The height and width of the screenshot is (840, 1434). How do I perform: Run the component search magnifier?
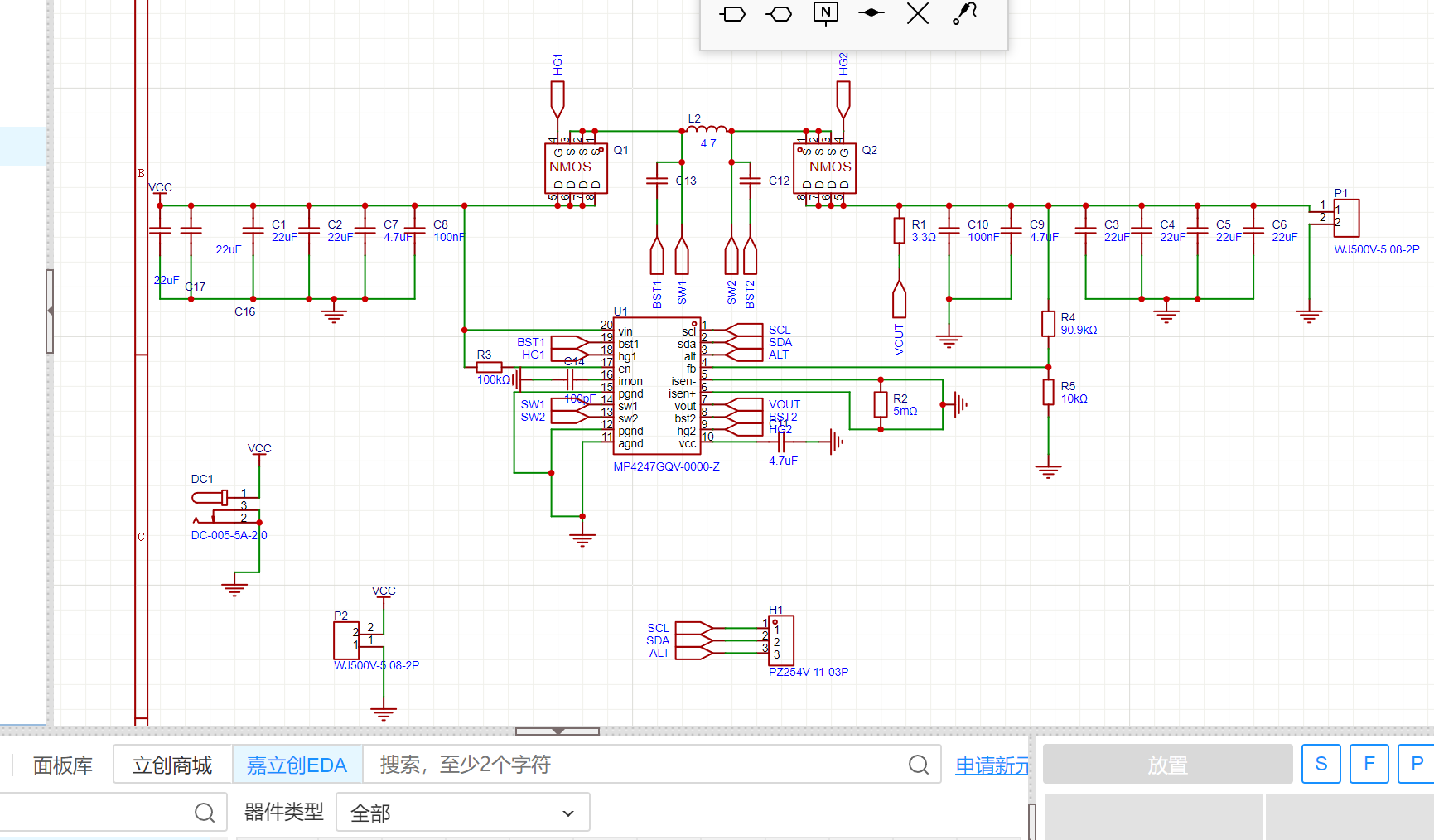tap(919, 765)
